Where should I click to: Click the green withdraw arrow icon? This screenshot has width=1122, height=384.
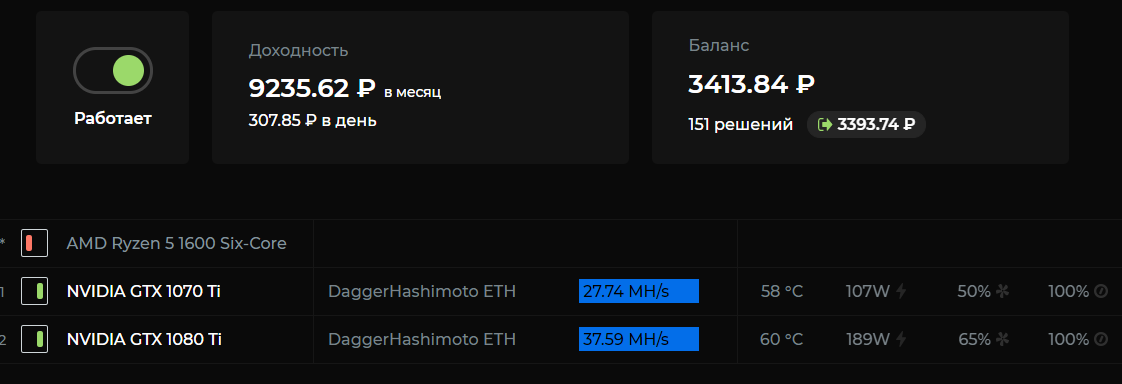pos(825,124)
